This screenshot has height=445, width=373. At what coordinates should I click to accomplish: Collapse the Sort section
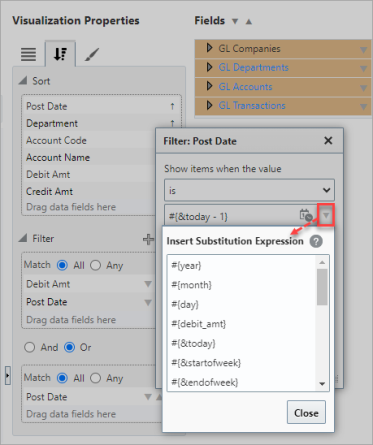[23, 80]
